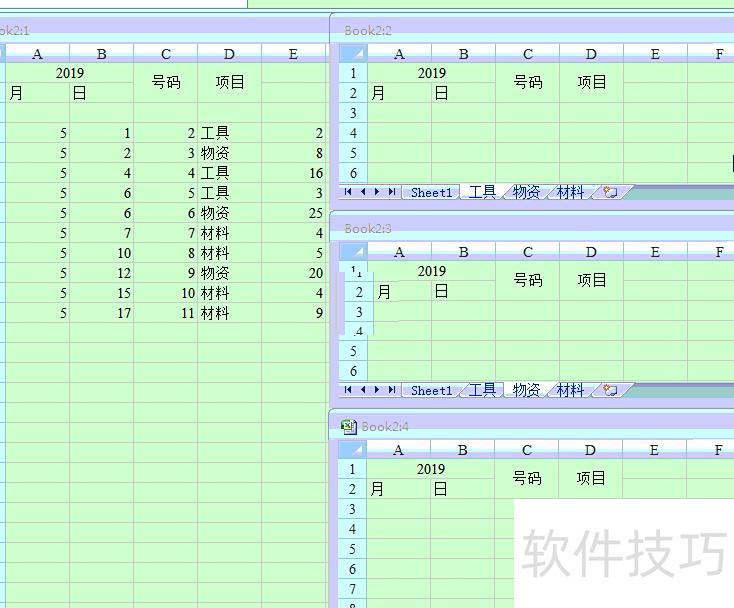Click 材料 cell in row numbered 8
The height and width of the screenshot is (608, 734).
[x=229, y=253]
